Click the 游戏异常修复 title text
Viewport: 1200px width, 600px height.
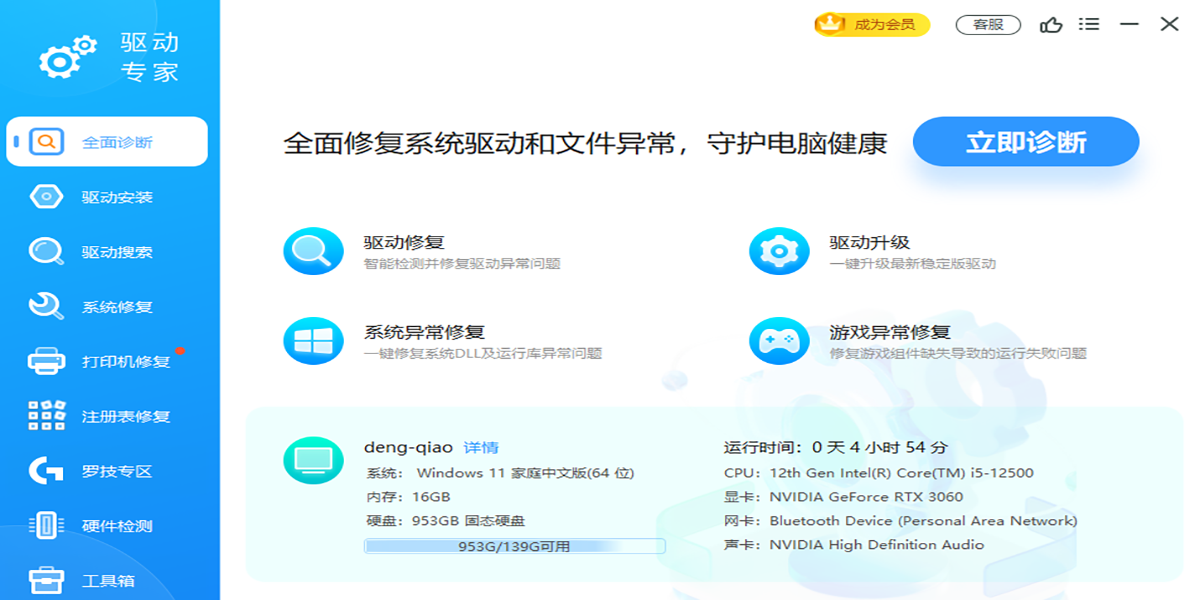890,332
